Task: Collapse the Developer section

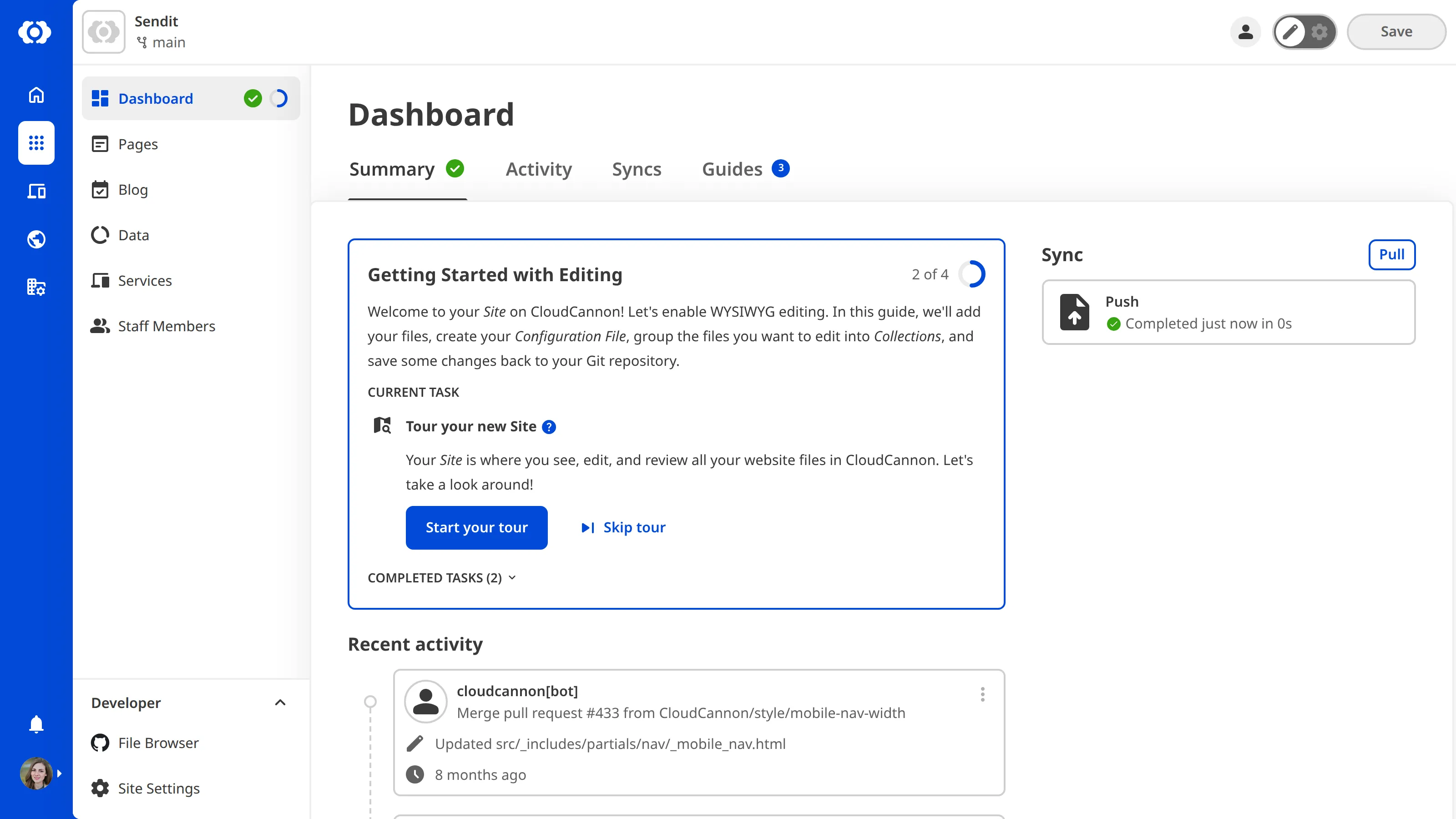Action: click(280, 703)
